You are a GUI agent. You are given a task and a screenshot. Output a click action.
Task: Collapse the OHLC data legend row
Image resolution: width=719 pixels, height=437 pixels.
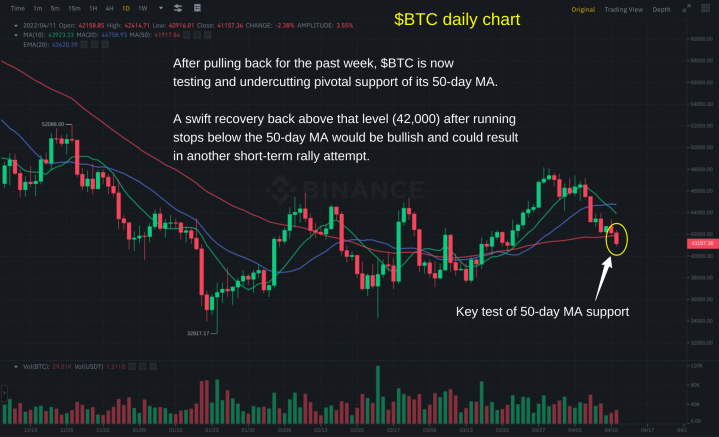click(x=16, y=26)
